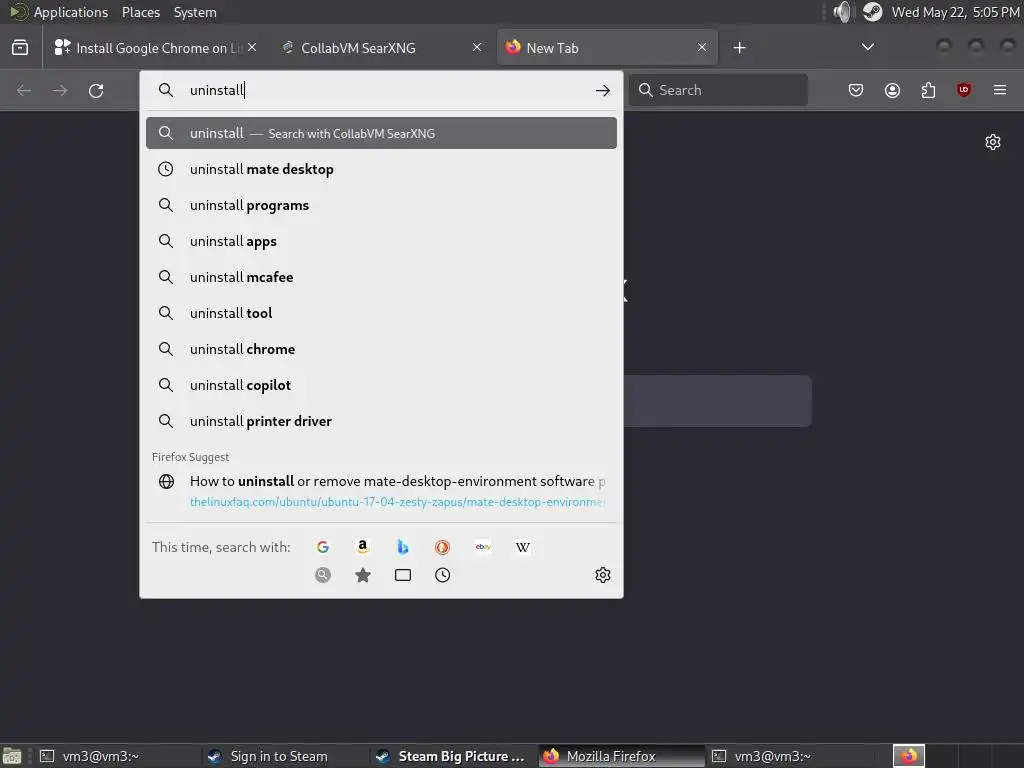Open search settings gear in dropdown

point(603,575)
